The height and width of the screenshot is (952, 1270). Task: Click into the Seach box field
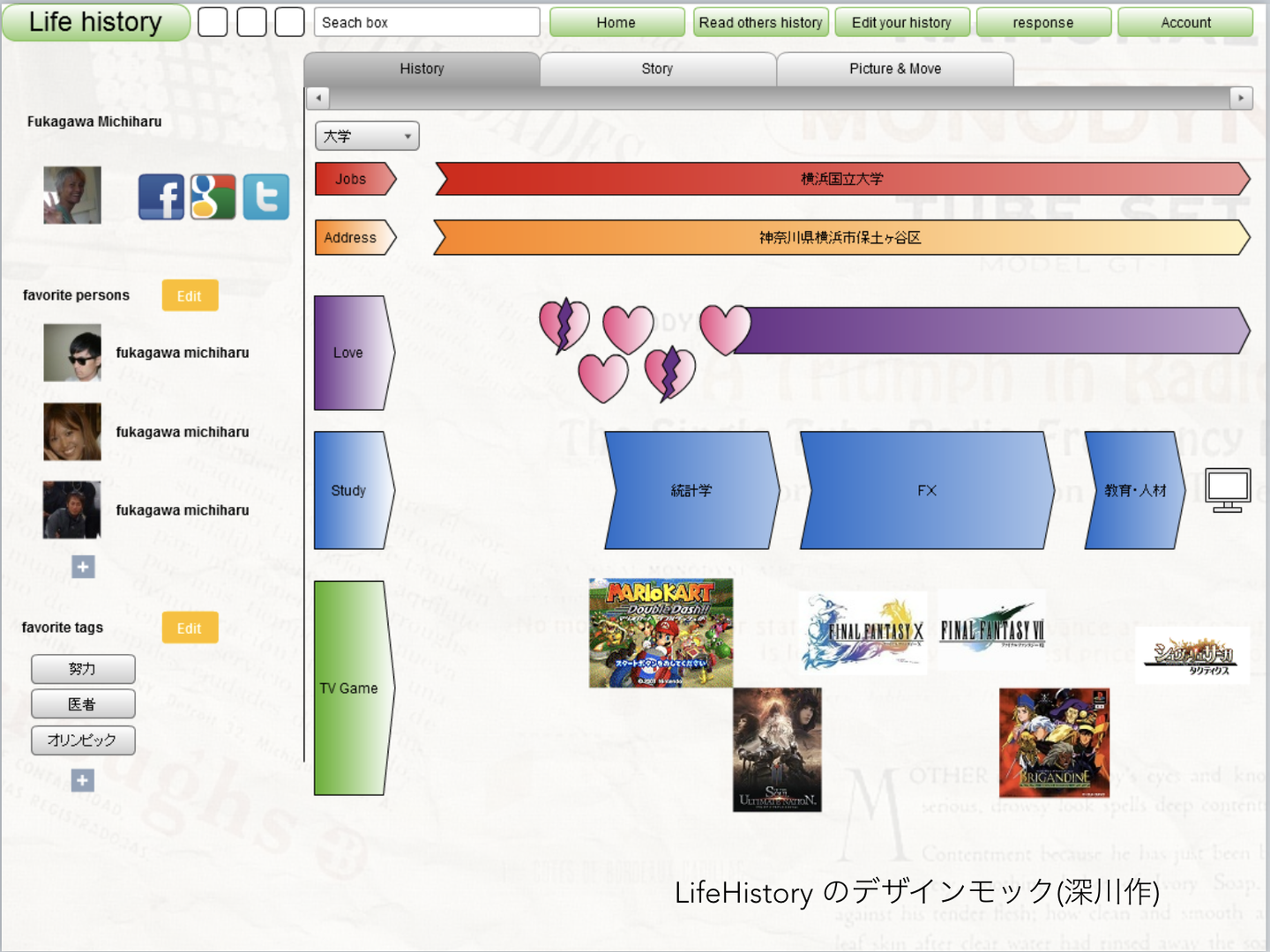[x=427, y=22]
